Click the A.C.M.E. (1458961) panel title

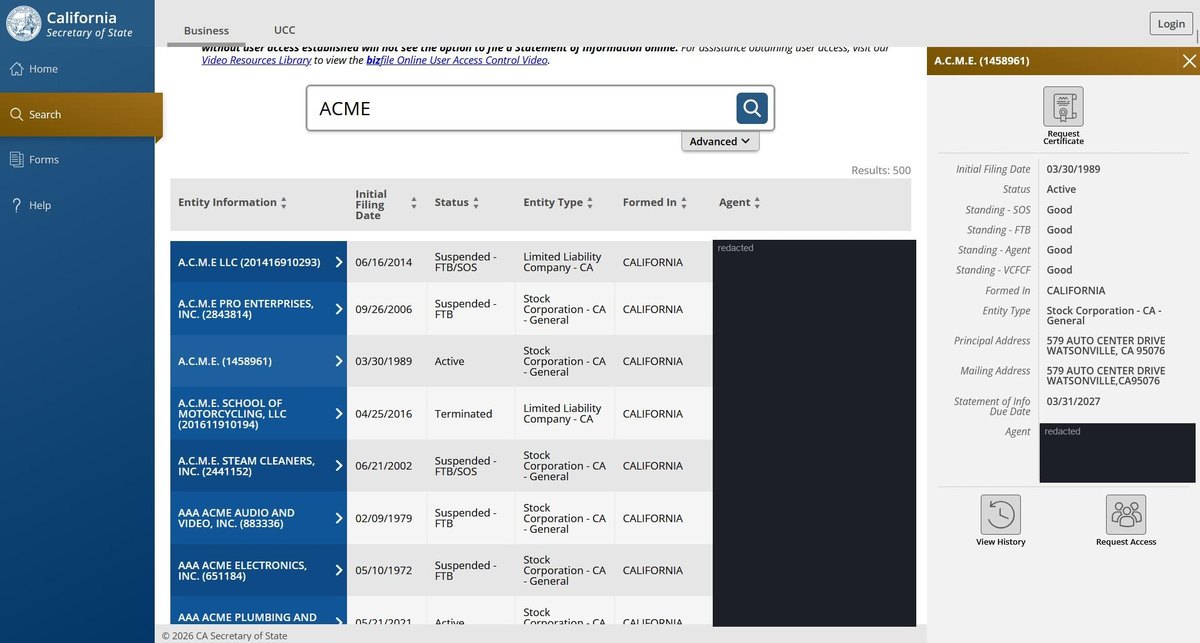point(982,61)
